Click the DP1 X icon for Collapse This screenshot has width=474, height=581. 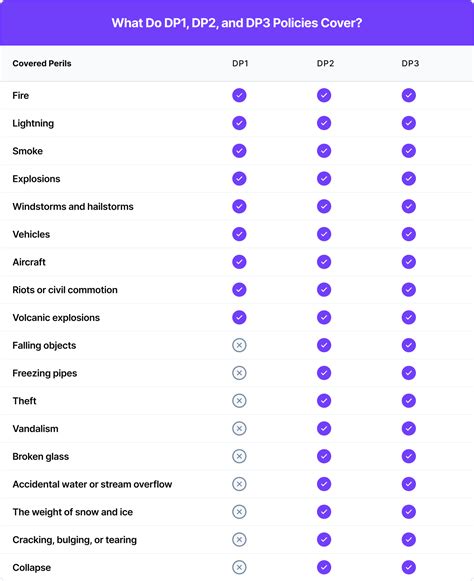pos(239,567)
